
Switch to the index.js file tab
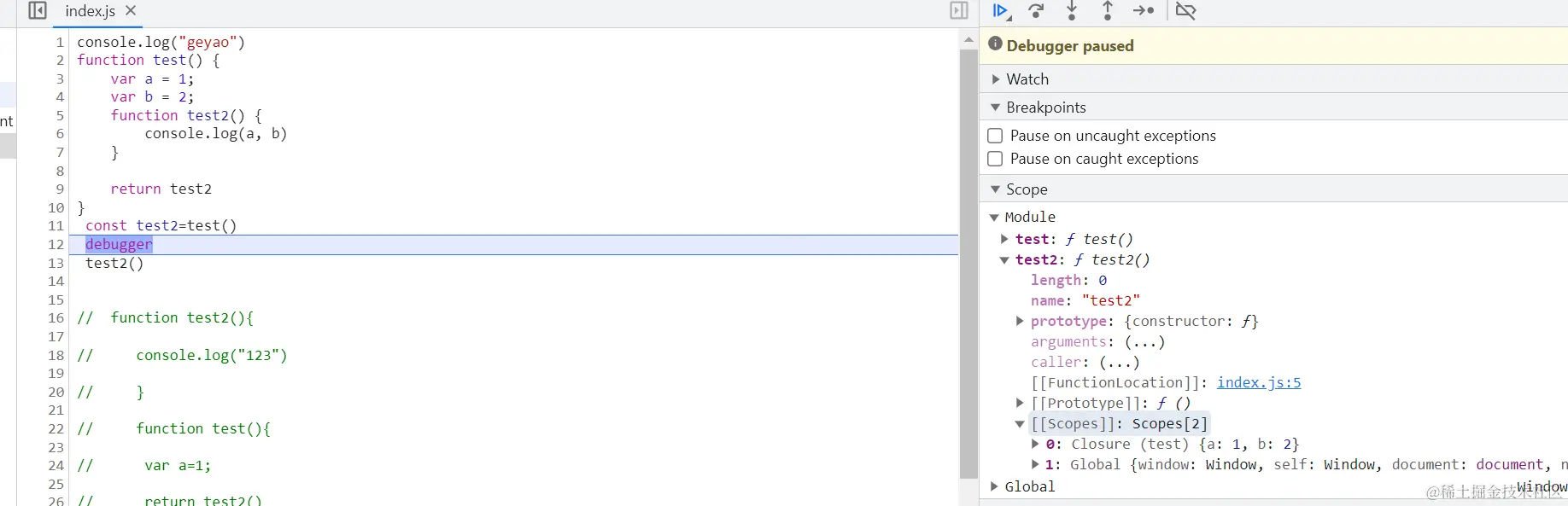(90, 11)
